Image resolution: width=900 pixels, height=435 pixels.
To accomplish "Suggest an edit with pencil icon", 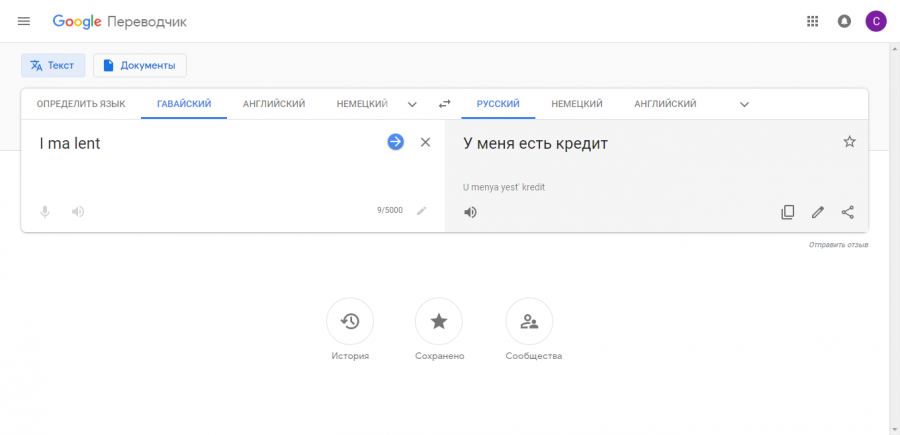I will pos(818,212).
